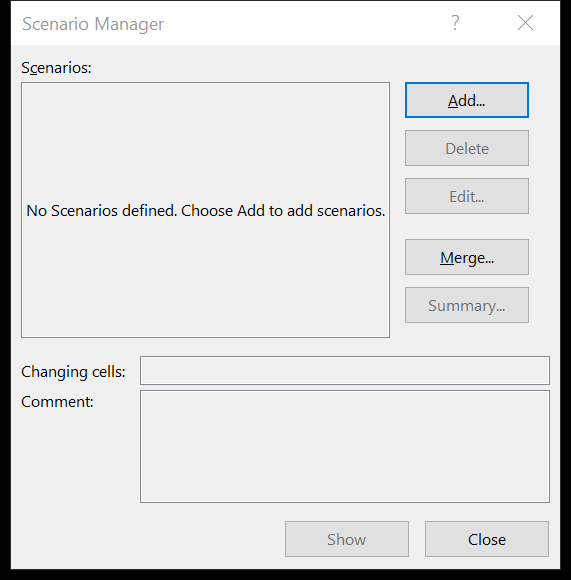Dismiss Scenario Manager using the Close button

tap(487, 539)
